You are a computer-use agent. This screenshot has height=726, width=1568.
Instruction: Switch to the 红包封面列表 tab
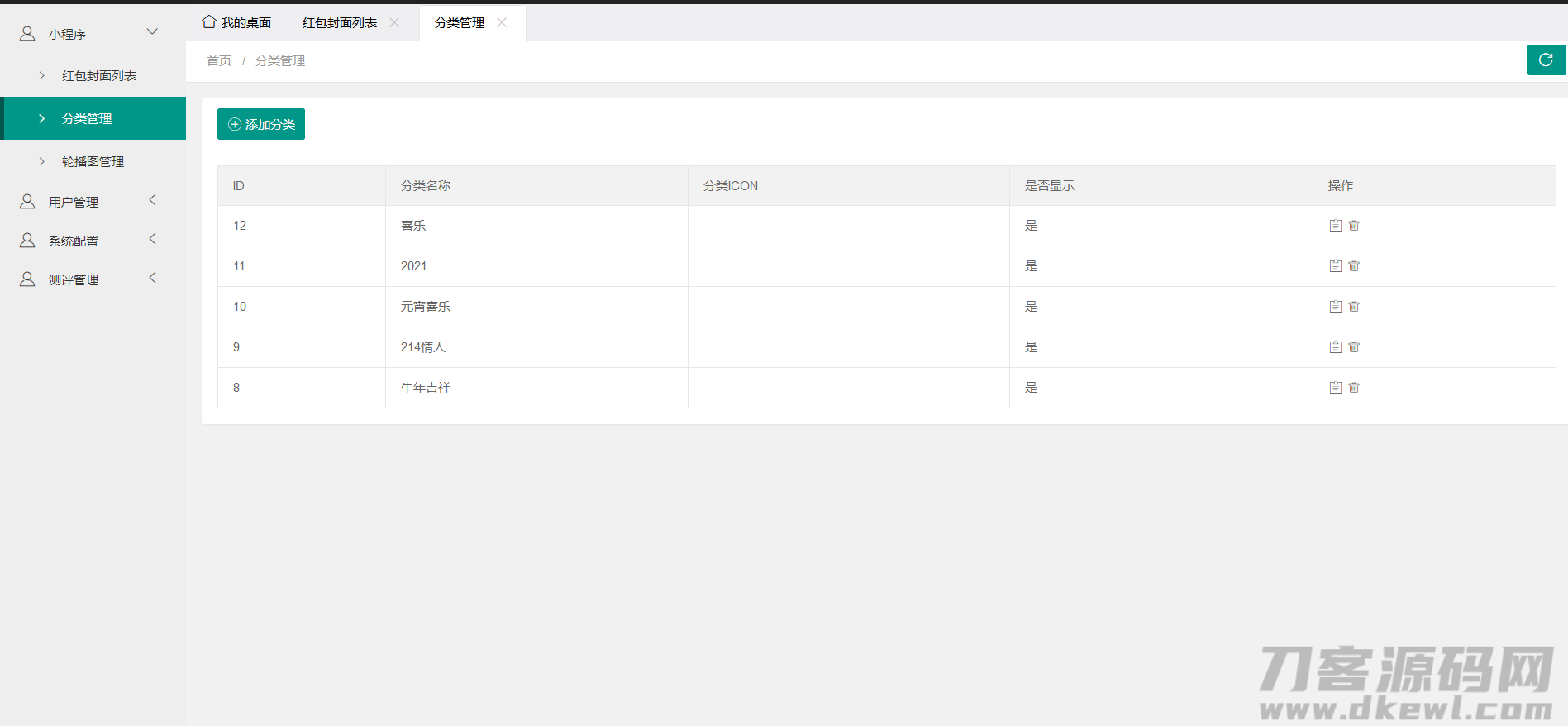[x=339, y=22]
